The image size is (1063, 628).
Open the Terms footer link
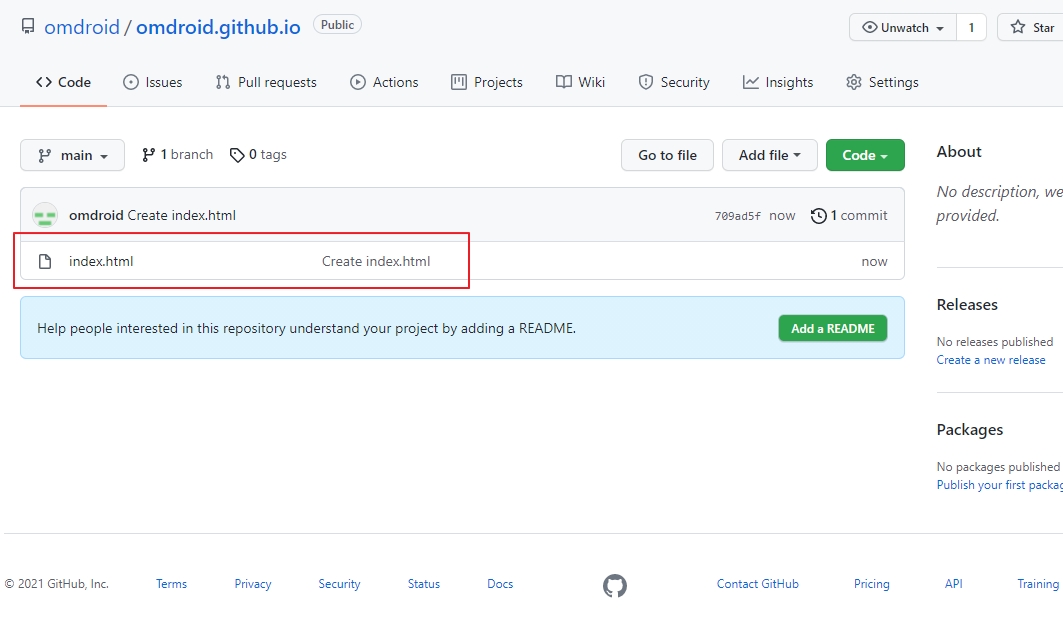click(x=172, y=584)
